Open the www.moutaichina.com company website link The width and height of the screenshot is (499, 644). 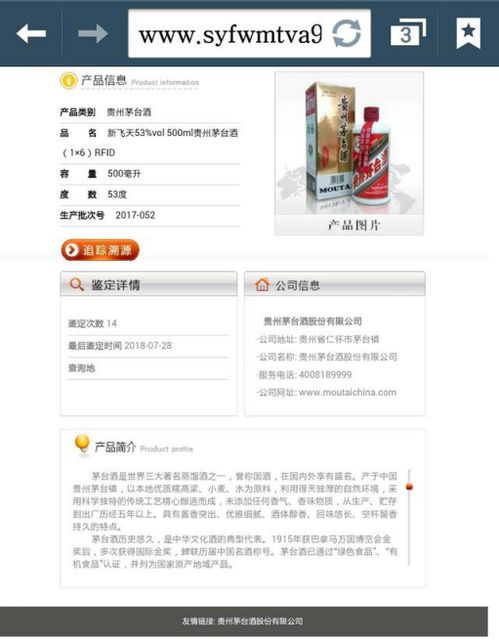(x=347, y=392)
